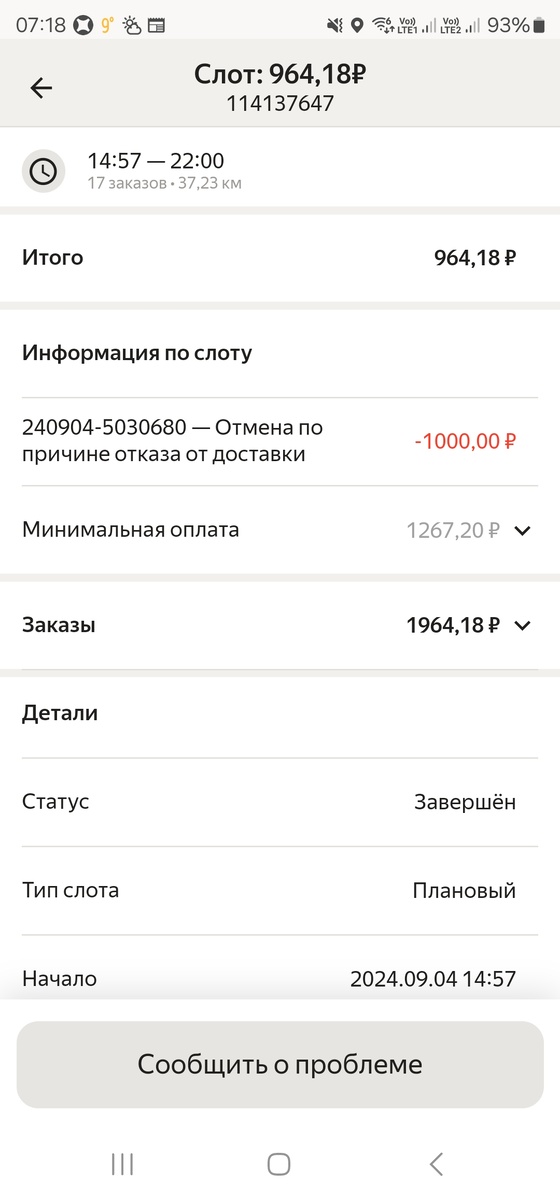The width and height of the screenshot is (560, 1200).
Task: Tap the location pin in status bar
Action: pyautogui.click(x=357, y=25)
